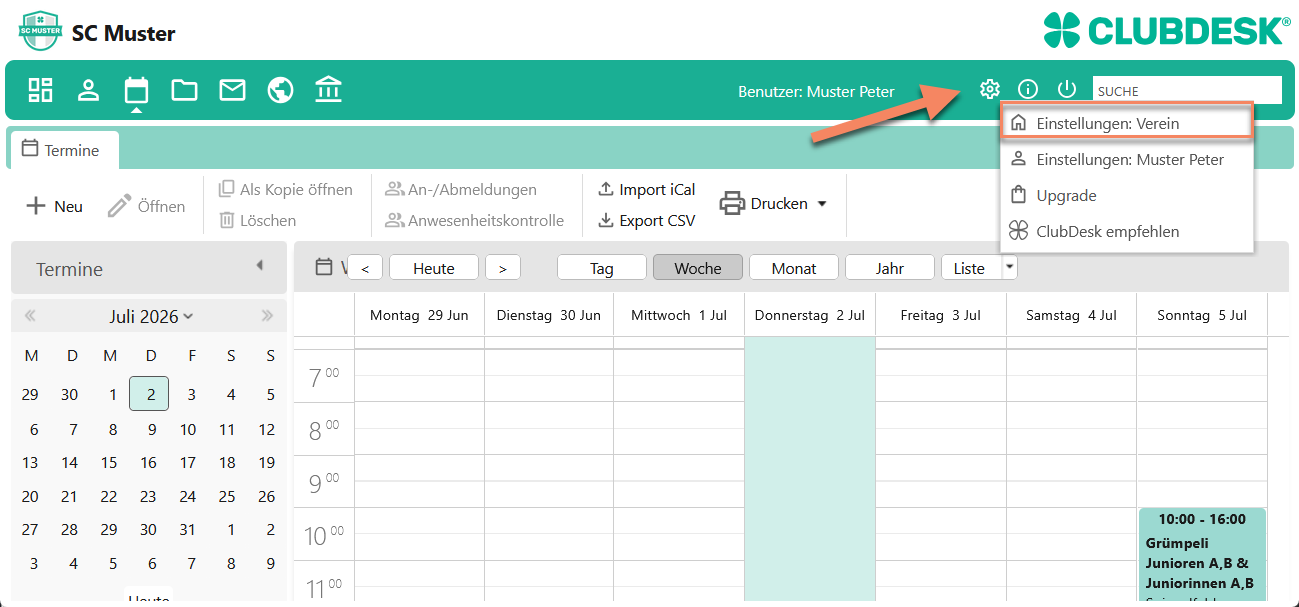Select day 19 in mini calendar
Image resolution: width=1299 pixels, height=607 pixels.
pos(266,462)
